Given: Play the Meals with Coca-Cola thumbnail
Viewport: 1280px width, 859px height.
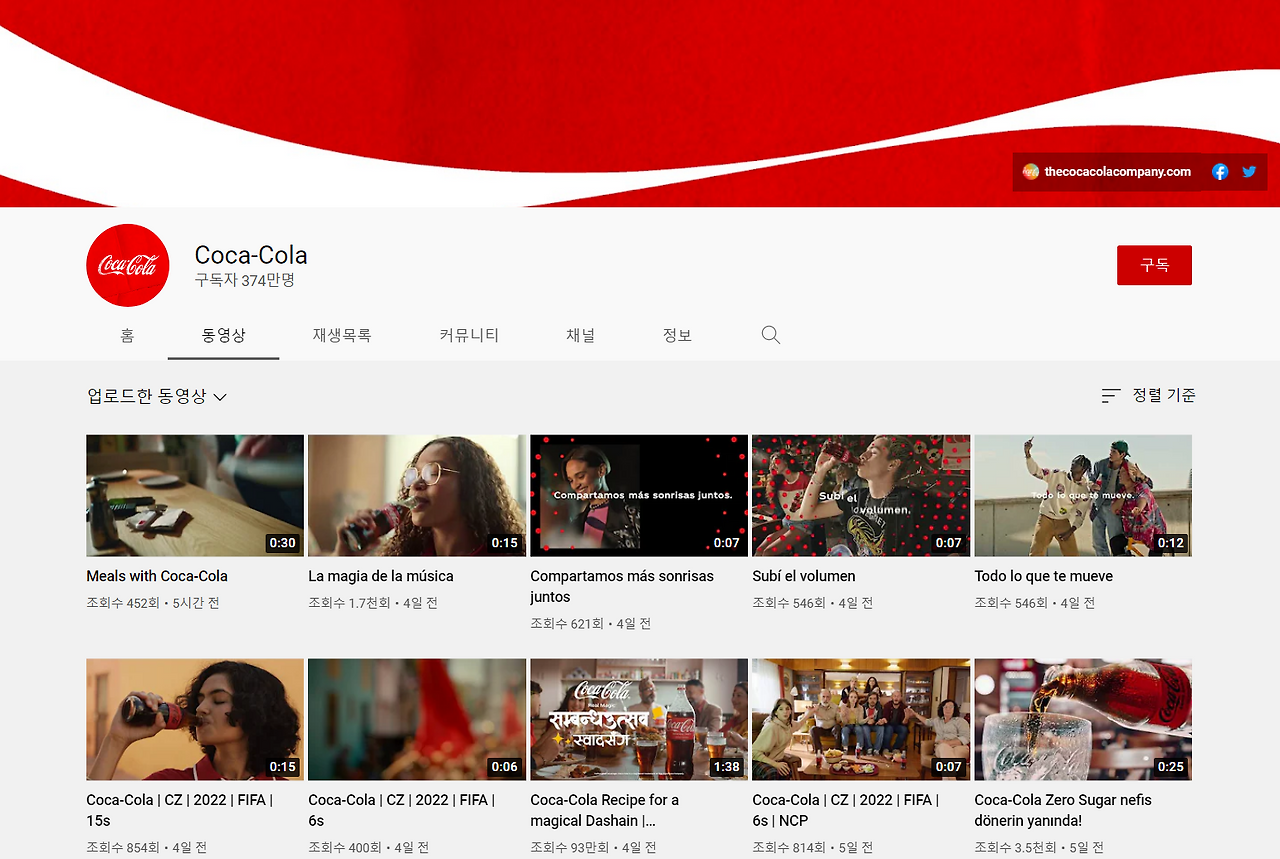Looking at the screenshot, I should click(x=195, y=496).
